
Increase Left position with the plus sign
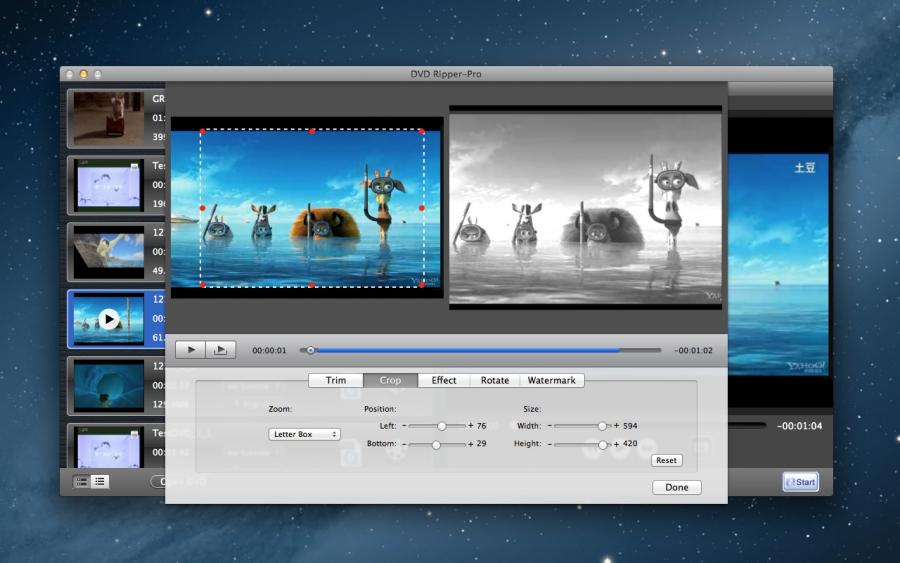click(x=471, y=426)
